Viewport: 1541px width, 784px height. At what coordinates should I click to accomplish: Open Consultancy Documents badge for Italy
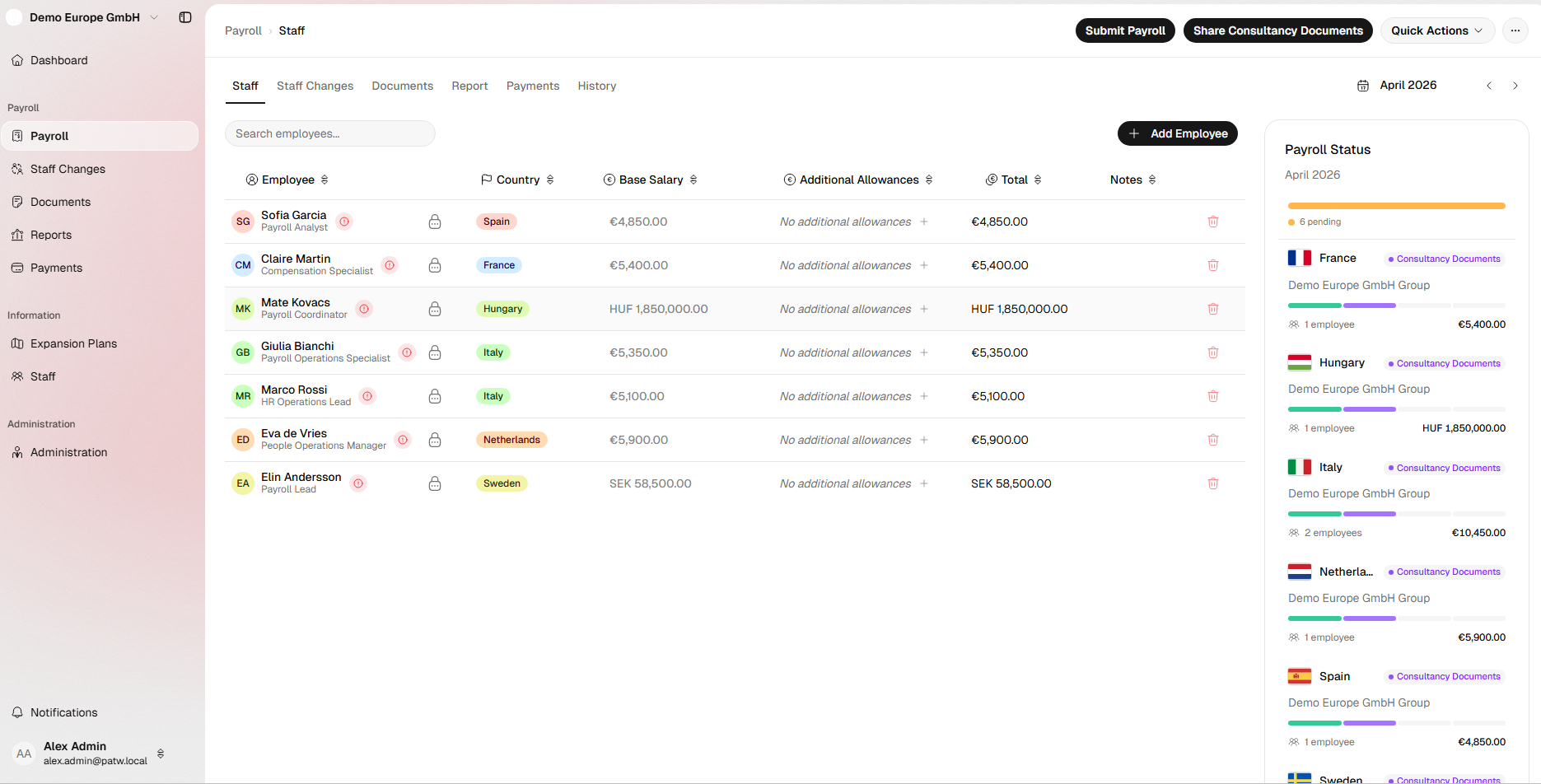1445,468
